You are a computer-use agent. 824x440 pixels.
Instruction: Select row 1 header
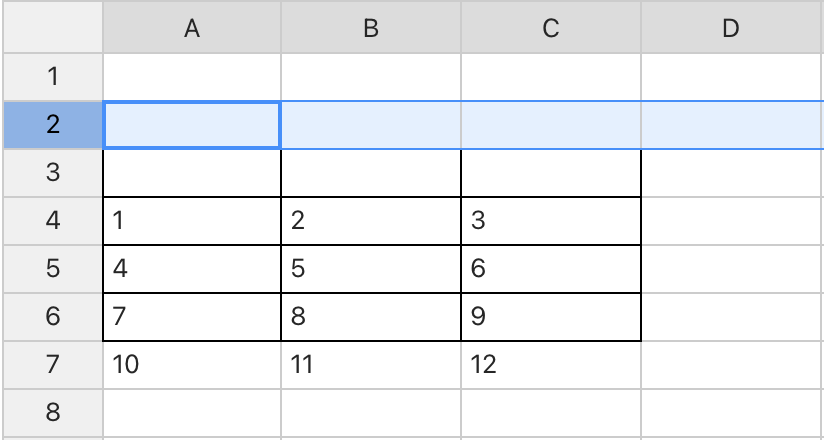point(53,77)
